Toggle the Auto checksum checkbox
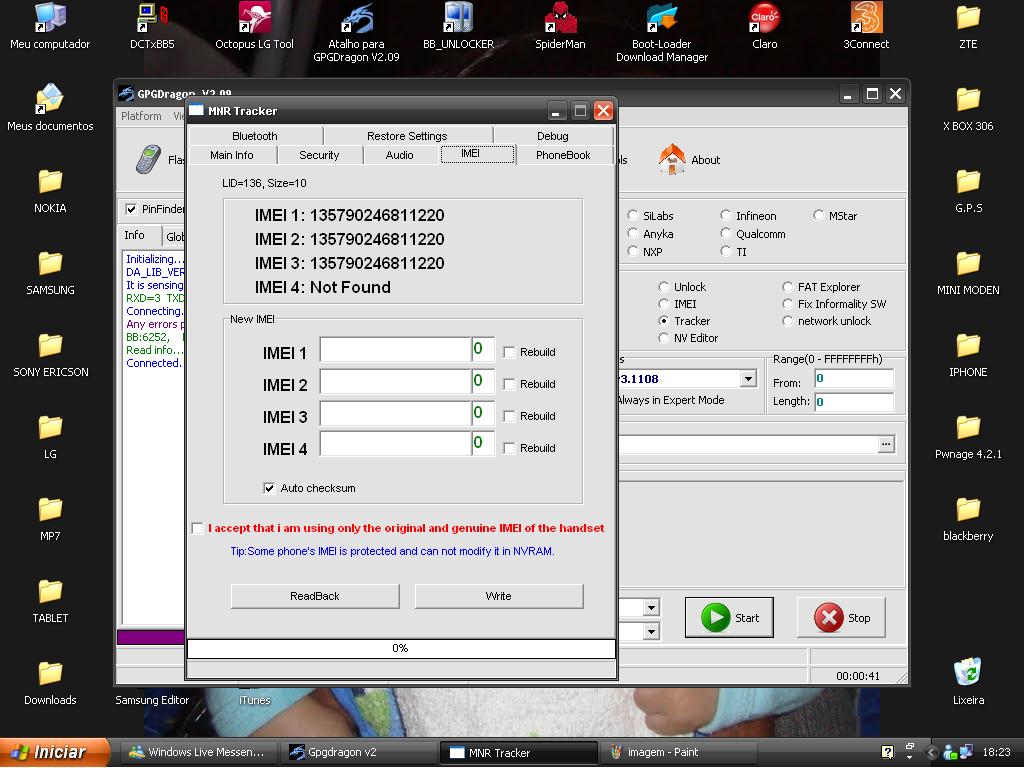 [x=269, y=488]
